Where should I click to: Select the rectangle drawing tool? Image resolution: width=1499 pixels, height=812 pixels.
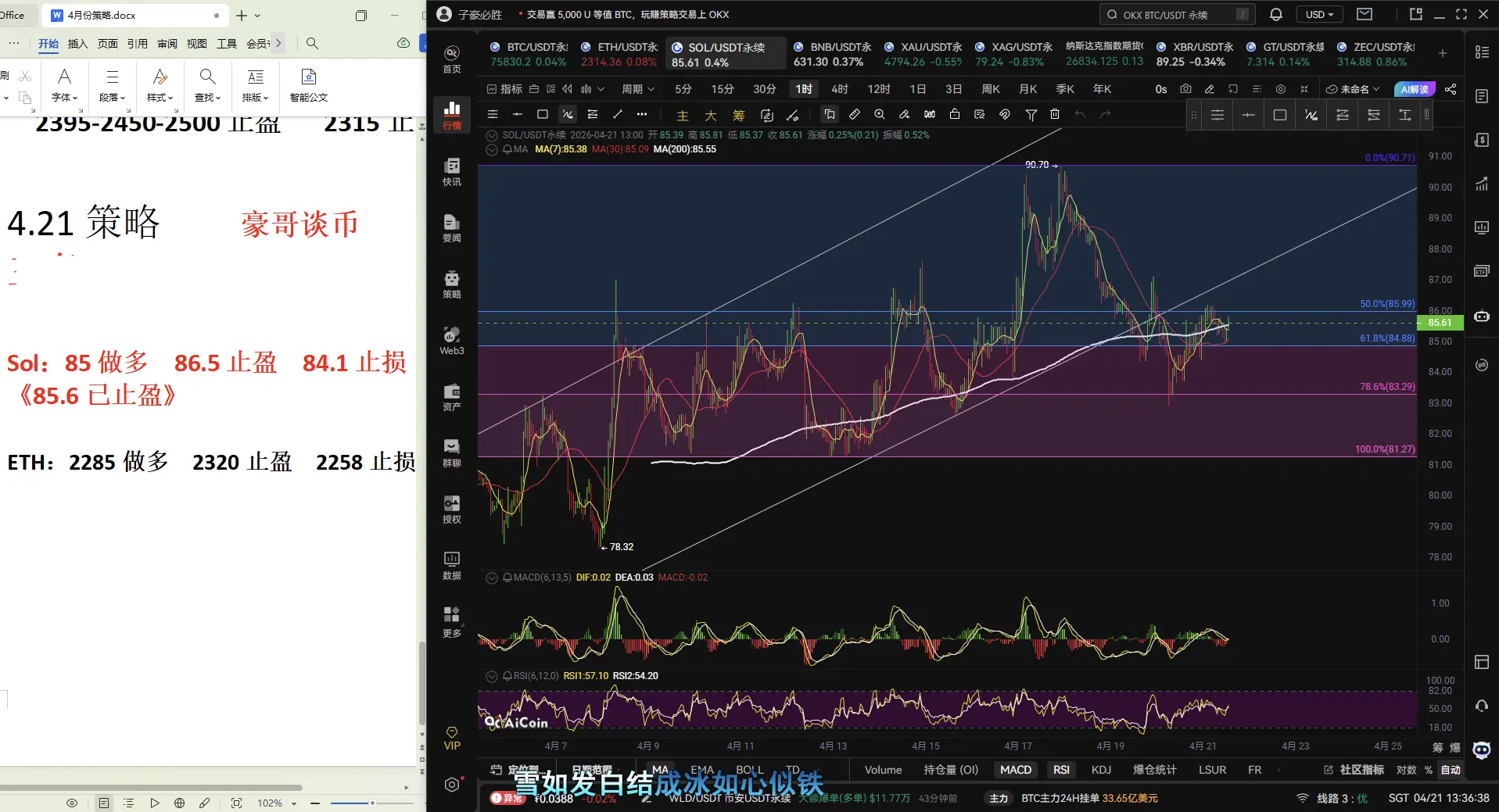pos(543,115)
